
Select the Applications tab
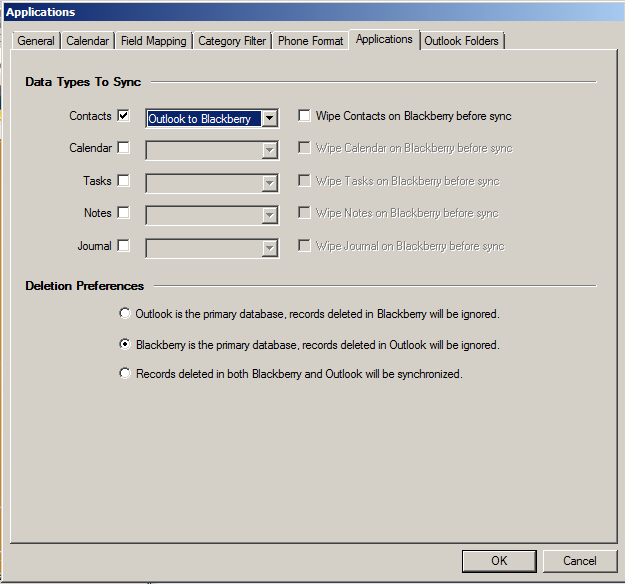[x=384, y=39]
